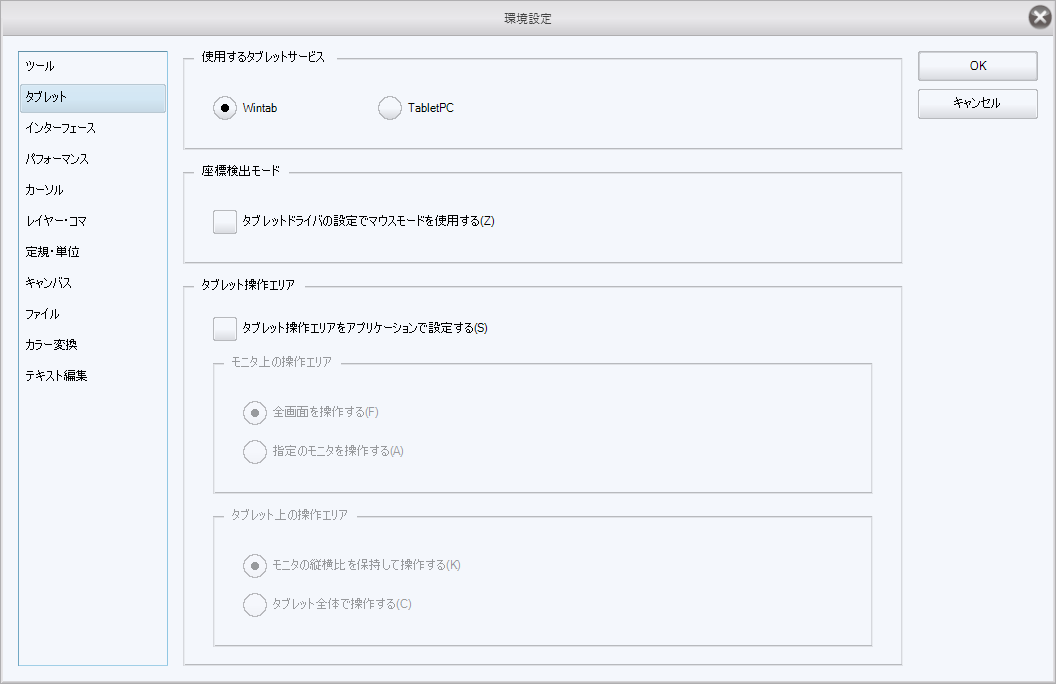Select タブレット全体で操作する radio option
The height and width of the screenshot is (684, 1056).
pyautogui.click(x=255, y=604)
